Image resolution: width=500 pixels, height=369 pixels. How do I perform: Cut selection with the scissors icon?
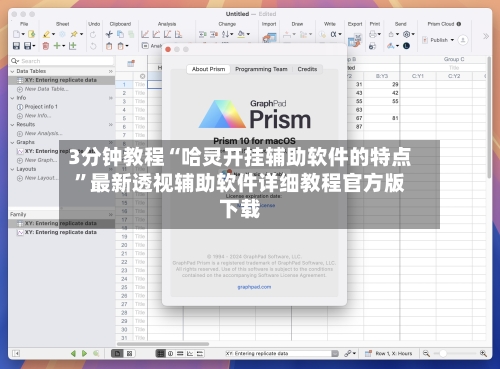pos(109,34)
